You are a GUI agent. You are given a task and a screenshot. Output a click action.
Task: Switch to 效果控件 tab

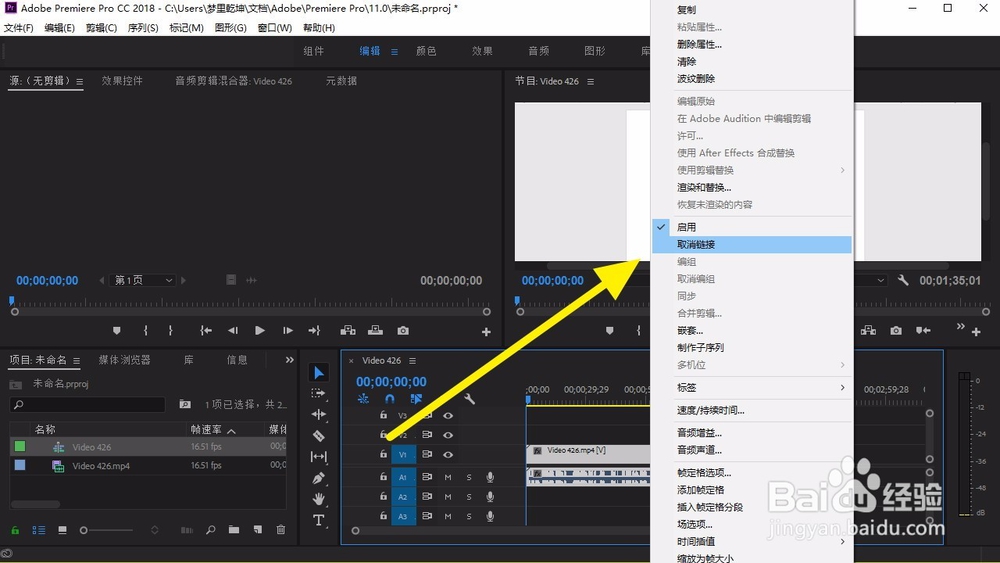coord(122,81)
